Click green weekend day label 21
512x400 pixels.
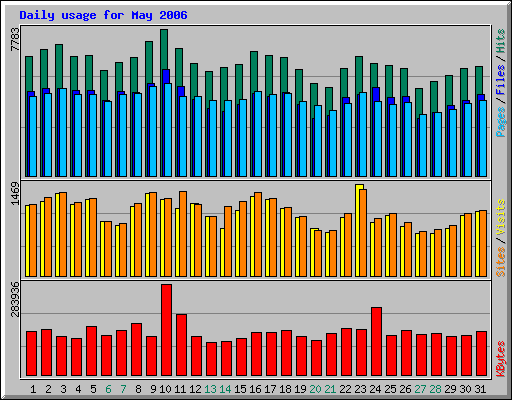(330, 389)
